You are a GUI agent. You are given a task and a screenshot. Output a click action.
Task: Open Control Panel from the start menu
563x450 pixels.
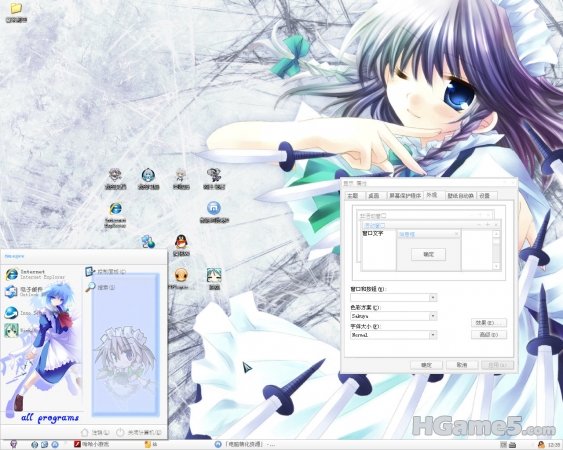pos(106,271)
